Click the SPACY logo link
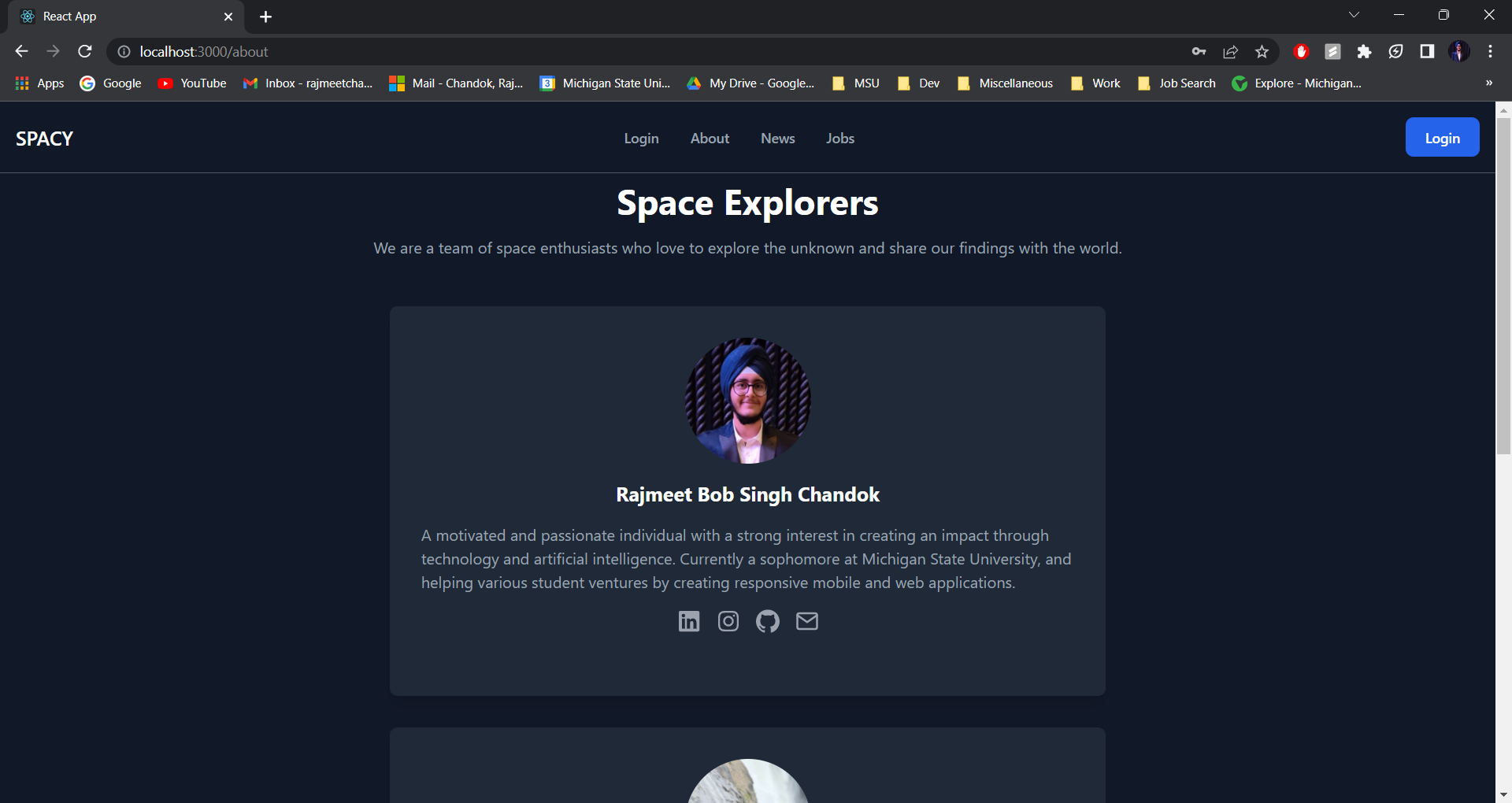 [x=44, y=139]
